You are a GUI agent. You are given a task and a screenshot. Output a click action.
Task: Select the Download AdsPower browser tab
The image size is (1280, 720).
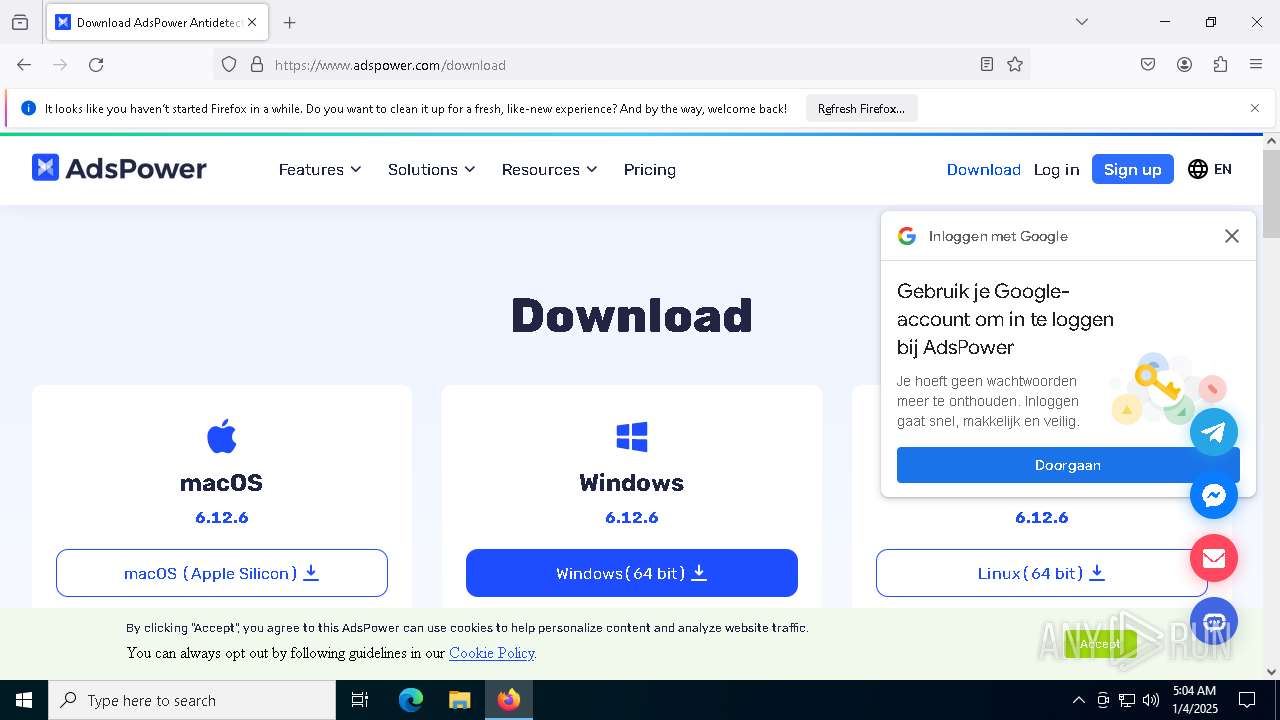pyautogui.click(x=156, y=22)
